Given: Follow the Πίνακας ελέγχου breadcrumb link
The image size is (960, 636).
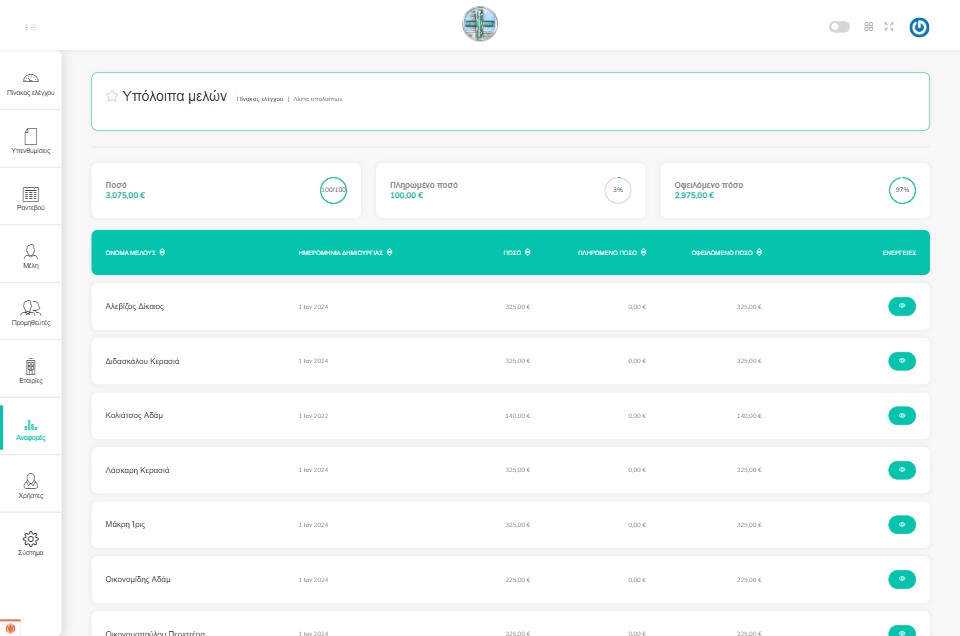Looking at the screenshot, I should tap(260, 99).
